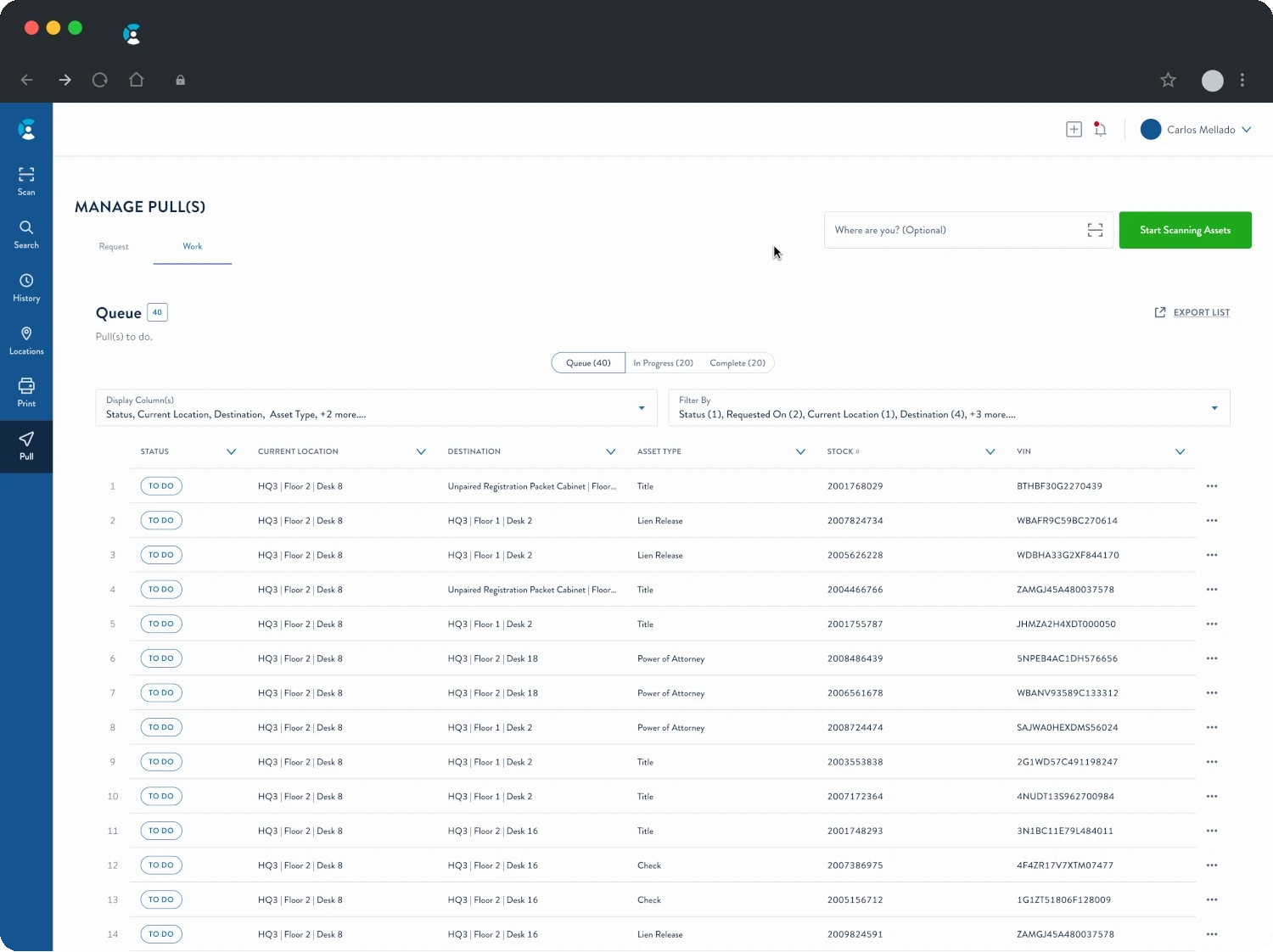Open the Scan page in sidebar
The width and height of the screenshot is (1273, 952).
click(x=26, y=181)
